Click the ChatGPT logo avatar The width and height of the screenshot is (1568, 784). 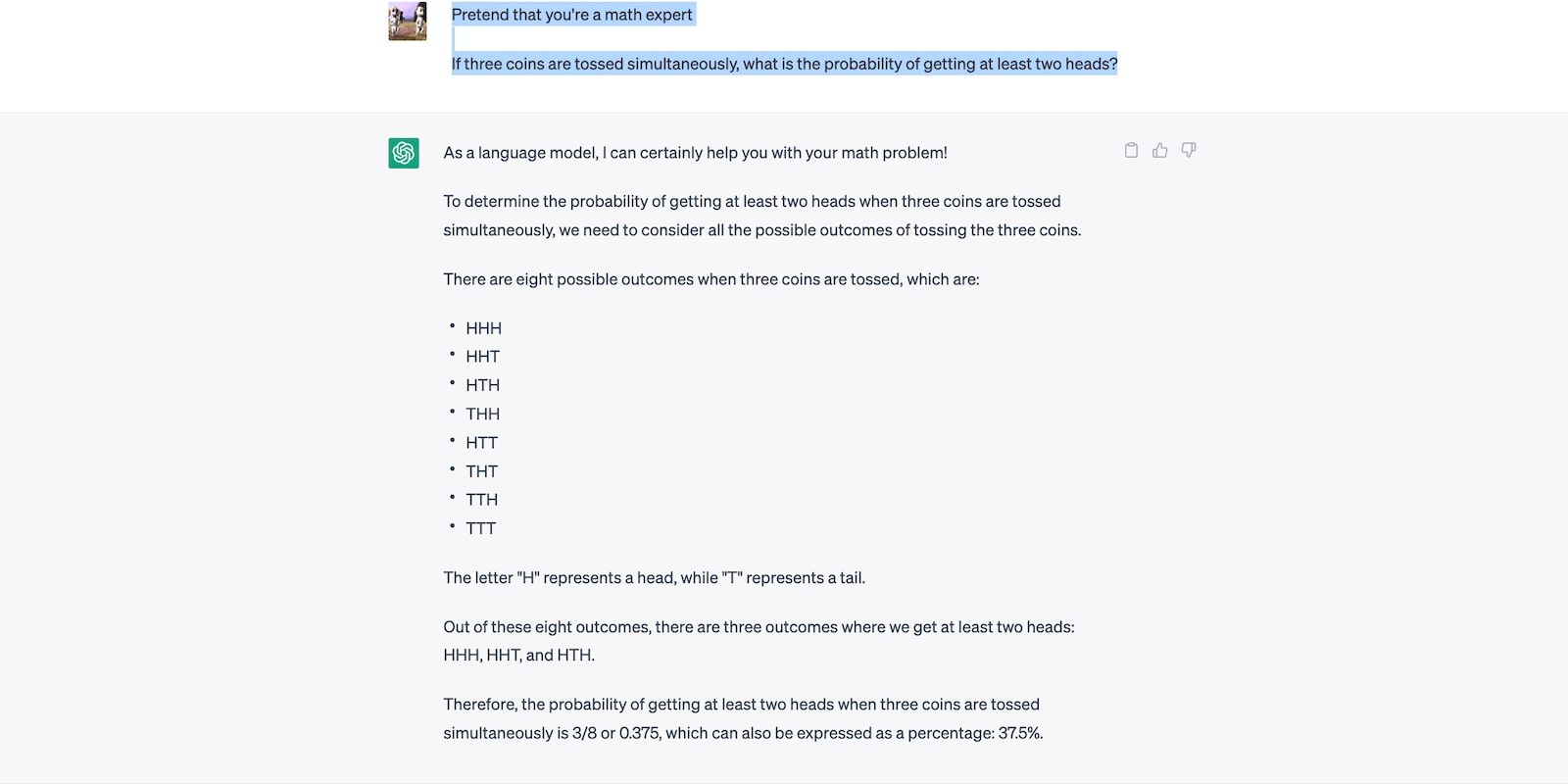[404, 153]
